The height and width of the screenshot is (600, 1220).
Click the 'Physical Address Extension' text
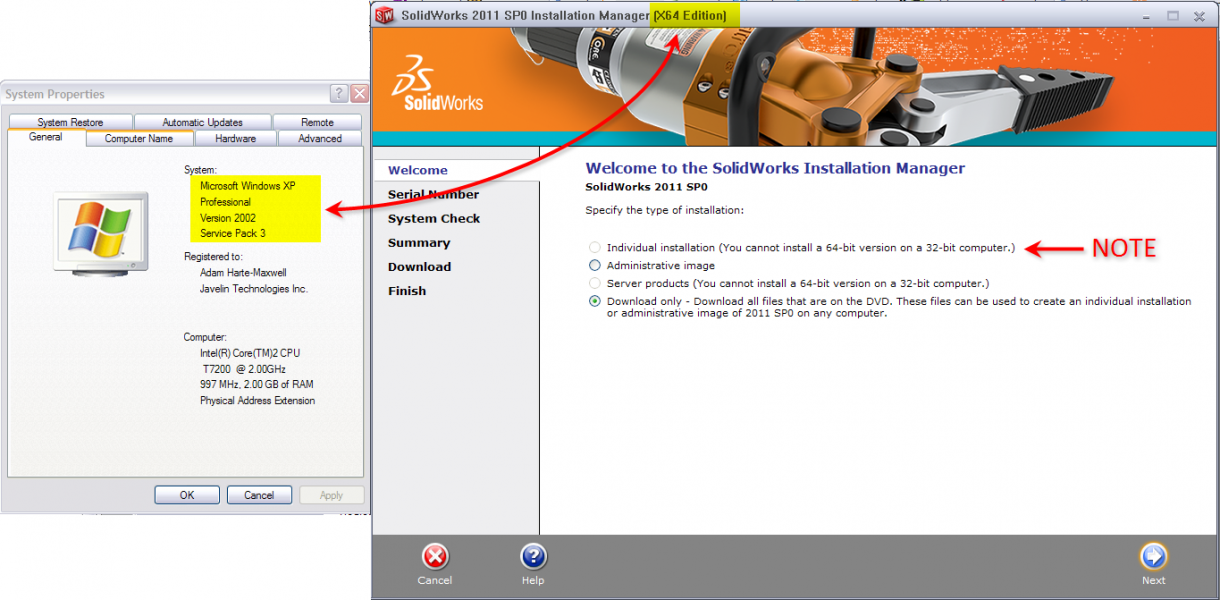tap(257, 401)
